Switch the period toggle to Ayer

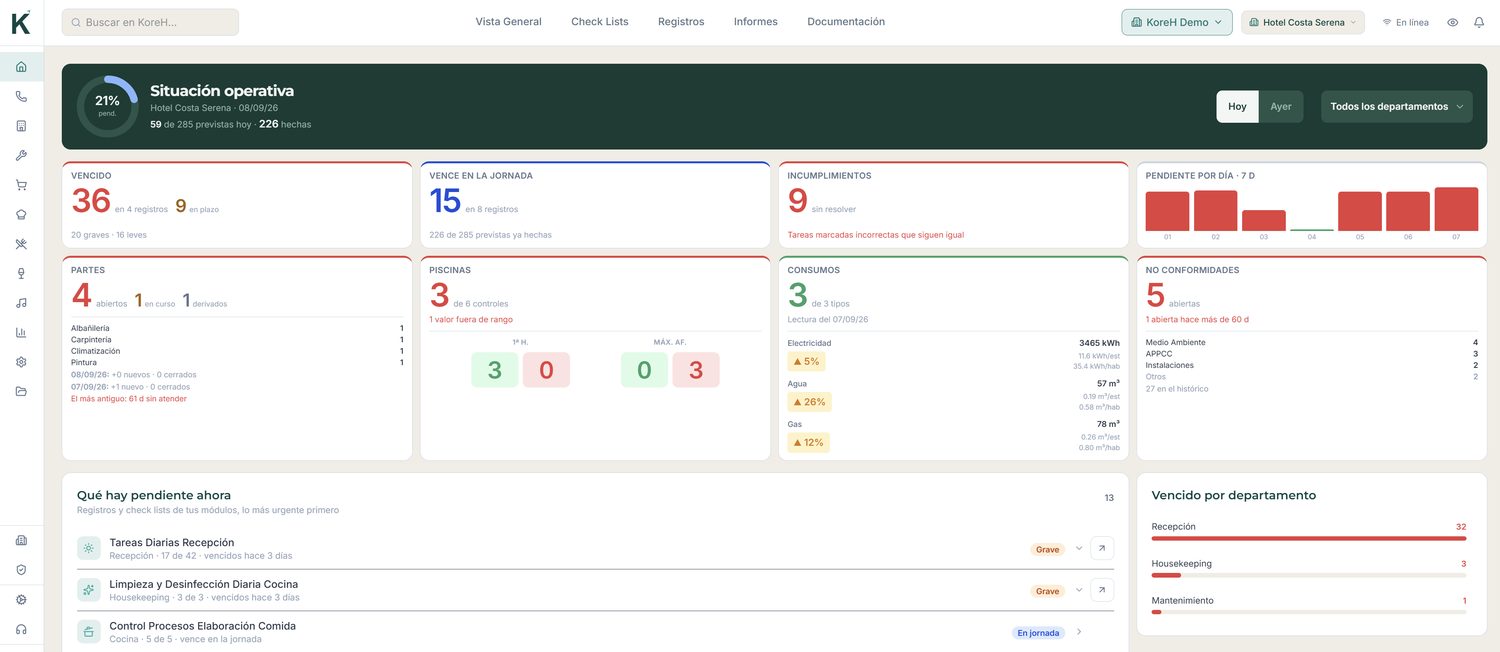pyautogui.click(x=1281, y=106)
